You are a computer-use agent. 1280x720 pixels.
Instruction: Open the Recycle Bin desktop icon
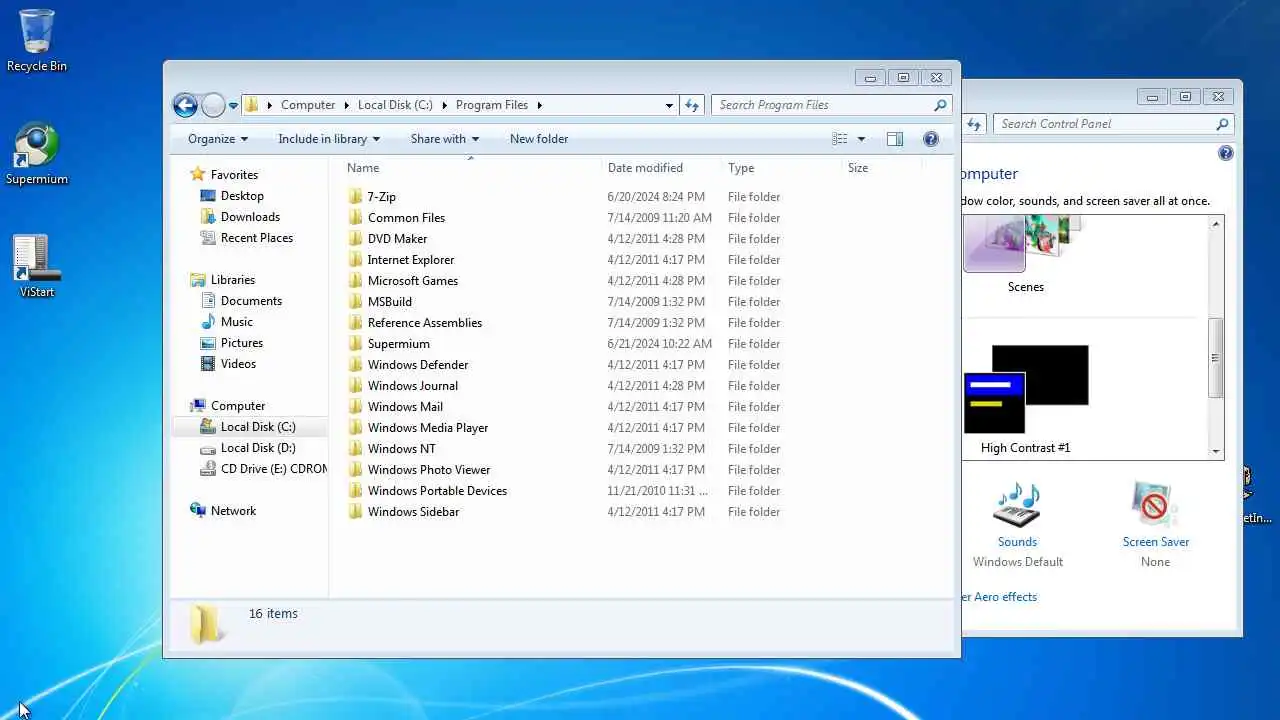37,40
